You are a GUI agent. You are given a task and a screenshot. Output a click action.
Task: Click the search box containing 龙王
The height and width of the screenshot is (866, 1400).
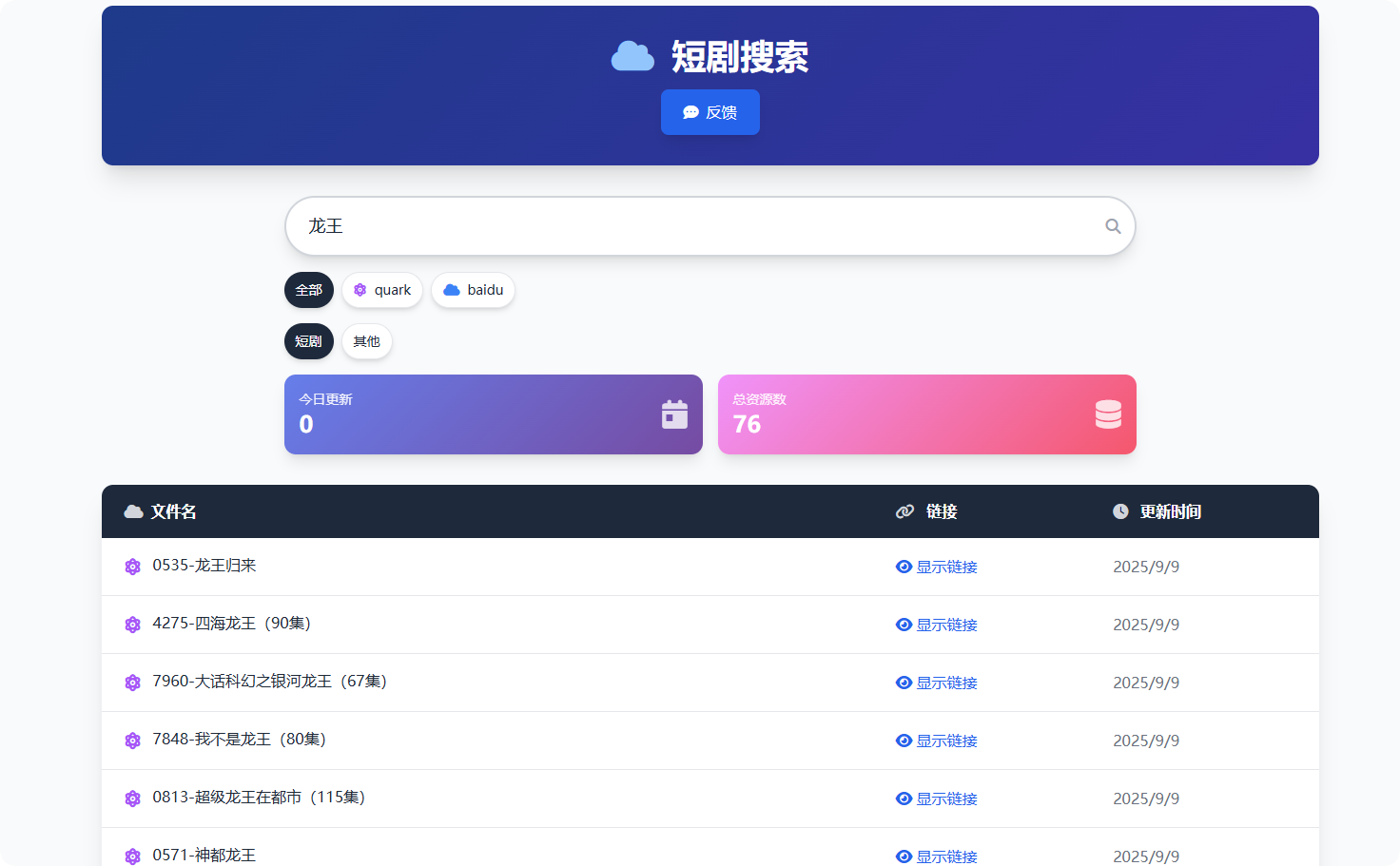tap(694, 226)
